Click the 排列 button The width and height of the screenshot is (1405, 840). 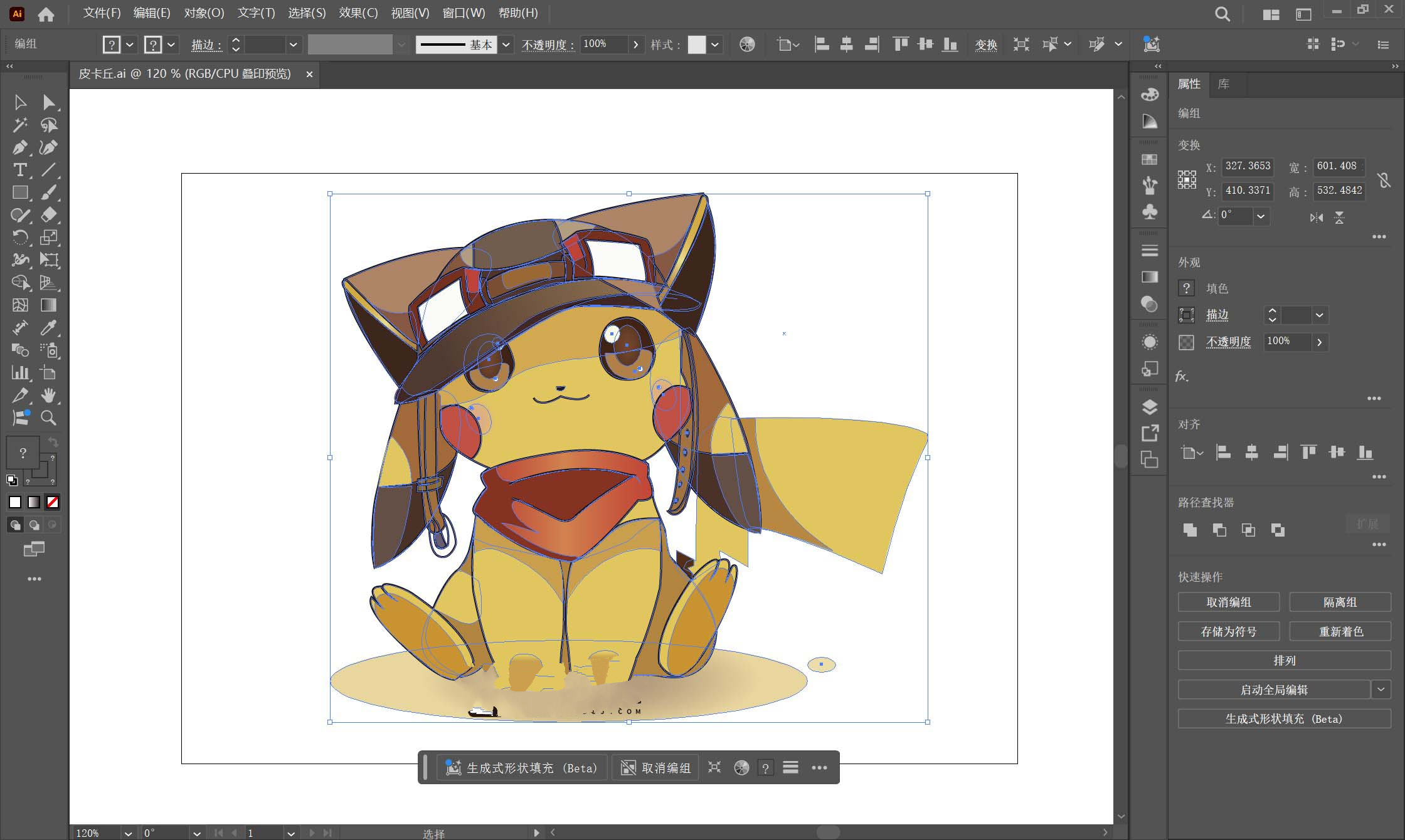coord(1284,661)
